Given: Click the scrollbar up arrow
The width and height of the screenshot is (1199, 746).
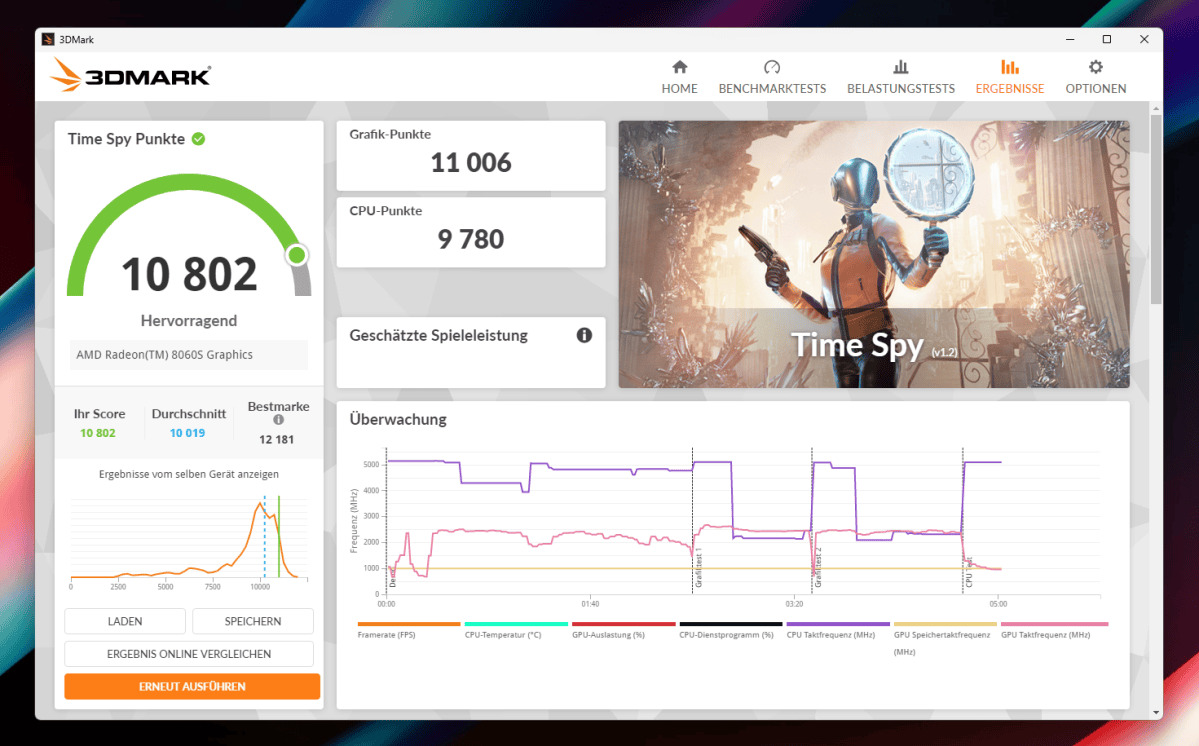Looking at the screenshot, I should point(1155,109).
